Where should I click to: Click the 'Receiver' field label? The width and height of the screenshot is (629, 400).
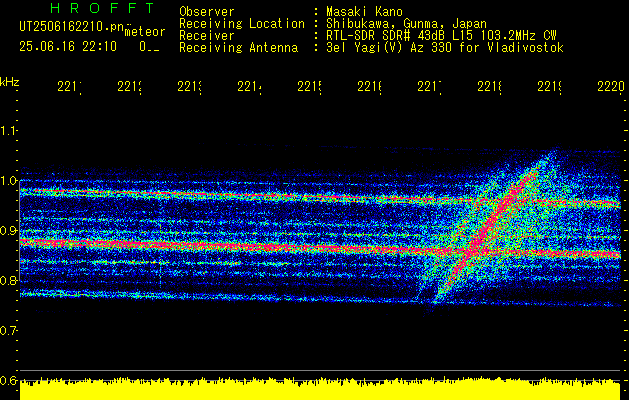207,36
